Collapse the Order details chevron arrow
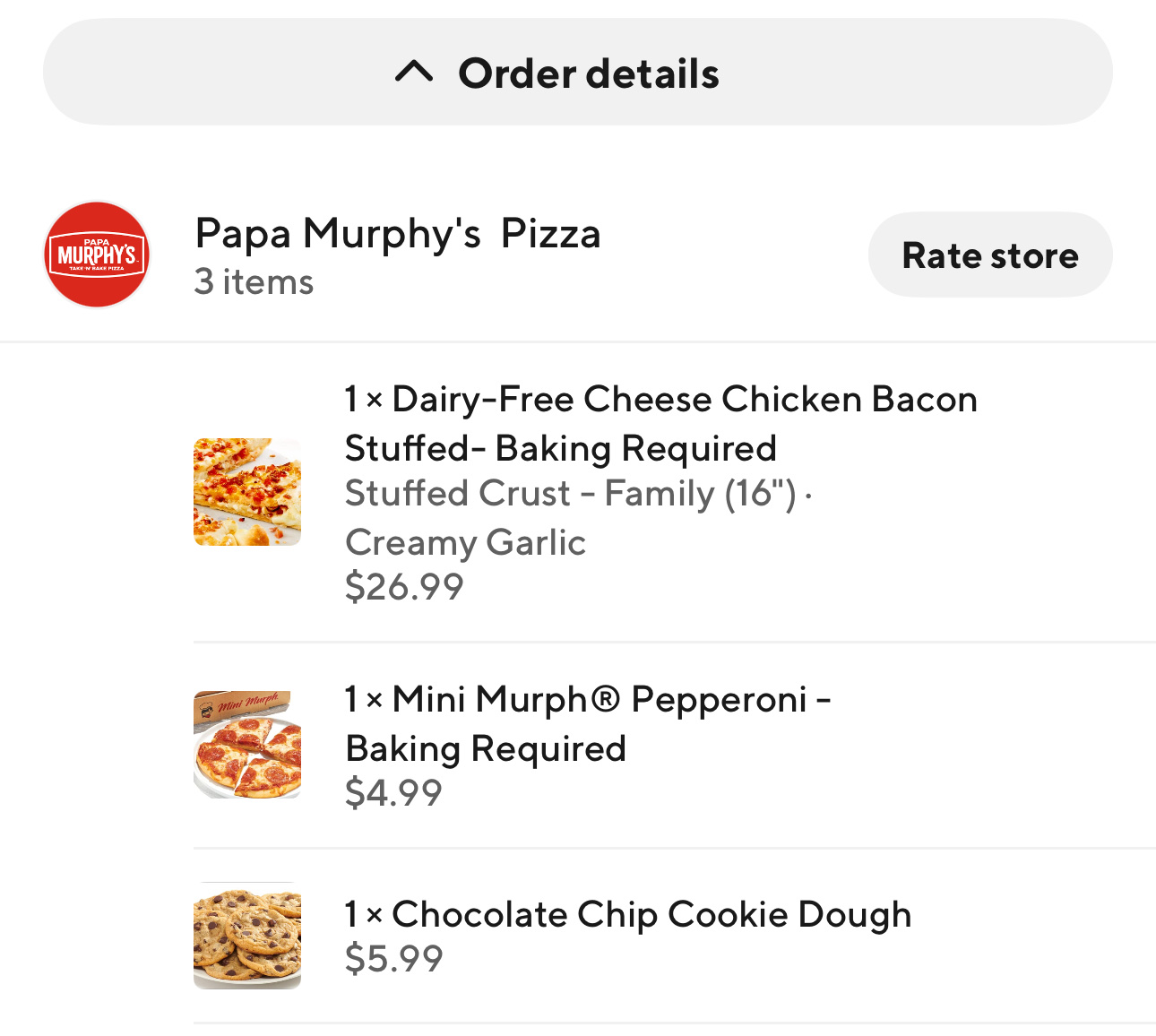1156x1036 pixels. 414,72
